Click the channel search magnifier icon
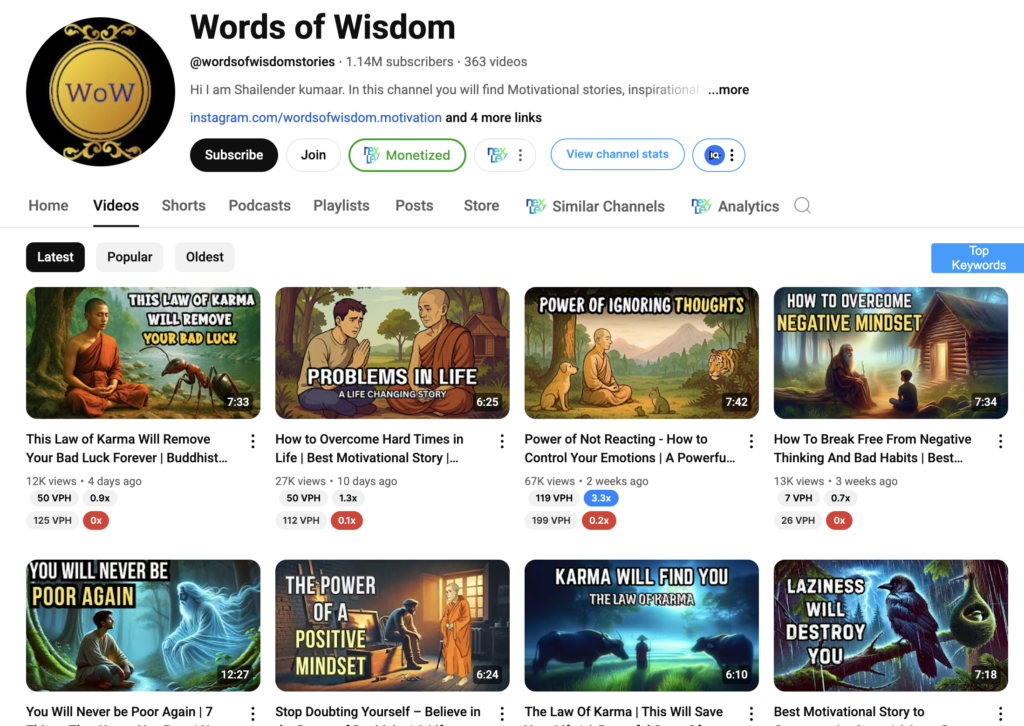The width and height of the screenshot is (1024, 726). pos(802,206)
